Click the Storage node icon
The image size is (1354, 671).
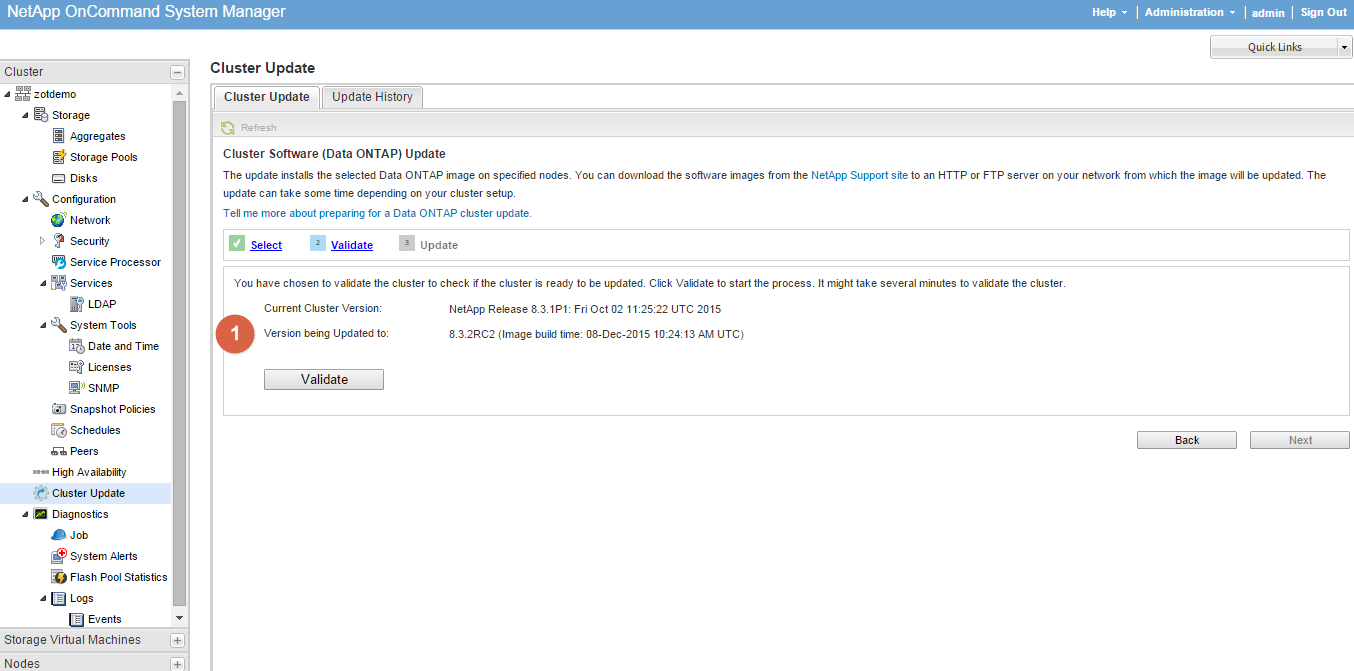point(41,115)
